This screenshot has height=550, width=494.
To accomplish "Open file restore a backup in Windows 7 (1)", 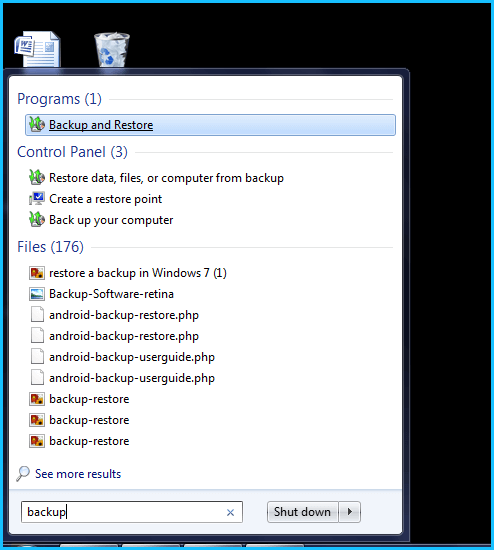I will (x=138, y=273).
